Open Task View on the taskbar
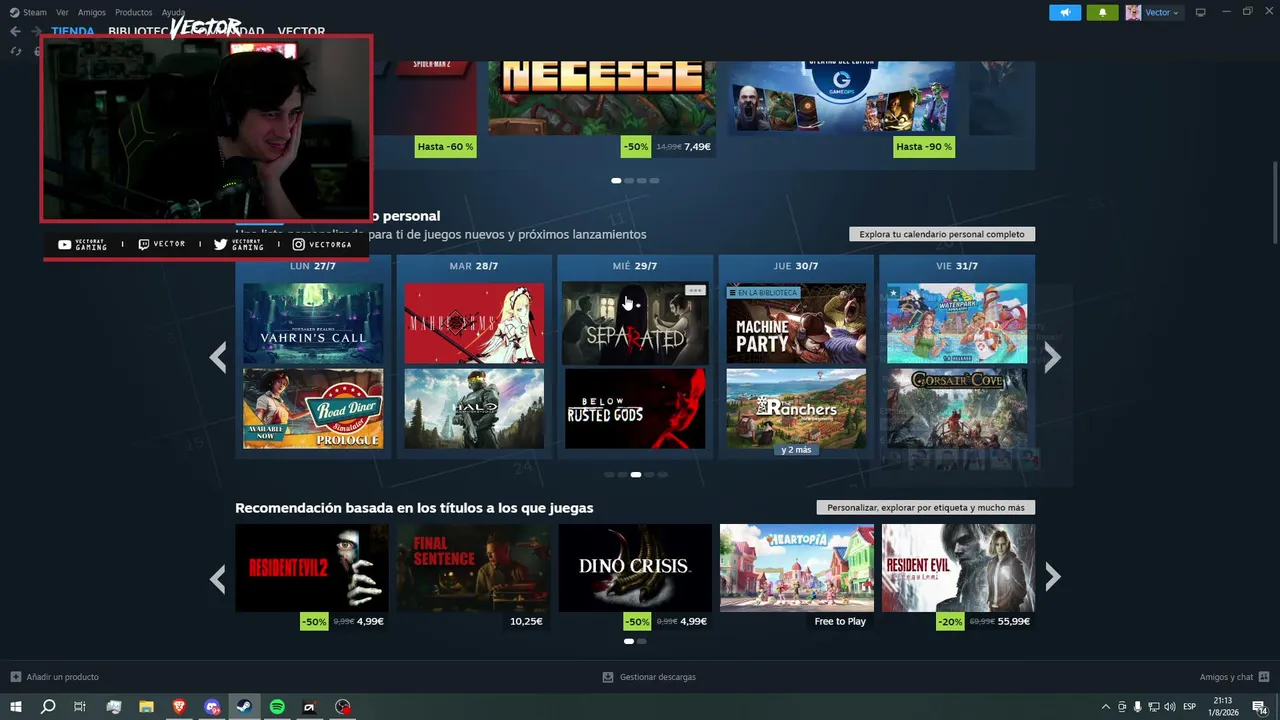The height and width of the screenshot is (720, 1280). click(80, 707)
